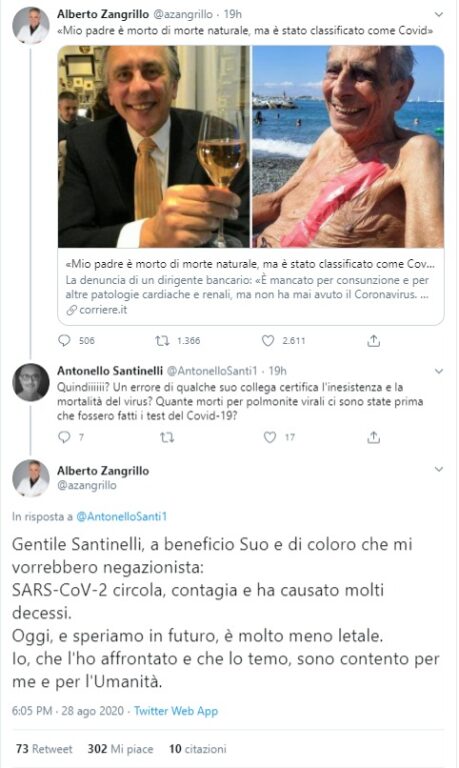The height and width of the screenshot is (768, 459).
Task: View the 10 citazioni list
Action: pyautogui.click(x=198, y=748)
